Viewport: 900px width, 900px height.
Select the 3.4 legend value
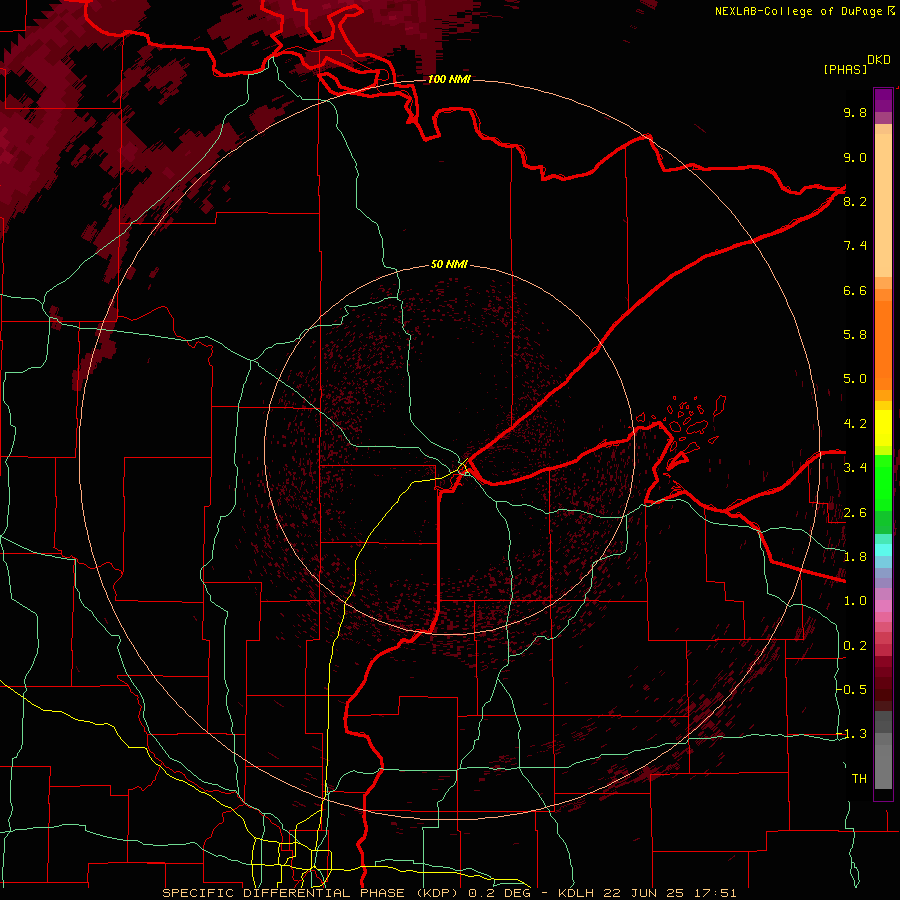(x=855, y=468)
